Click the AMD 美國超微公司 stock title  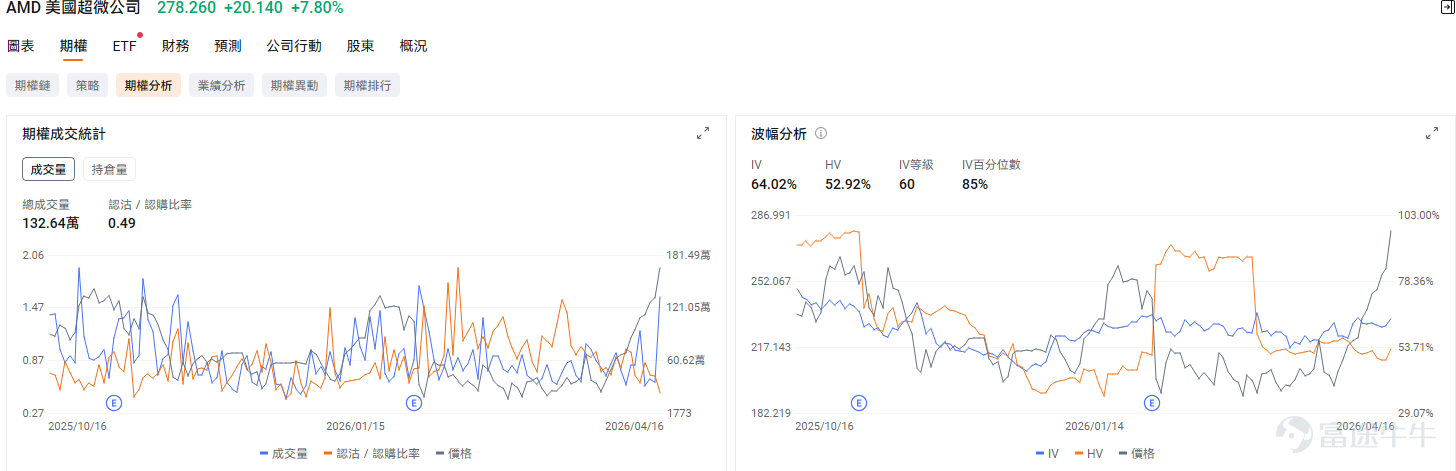pos(73,8)
